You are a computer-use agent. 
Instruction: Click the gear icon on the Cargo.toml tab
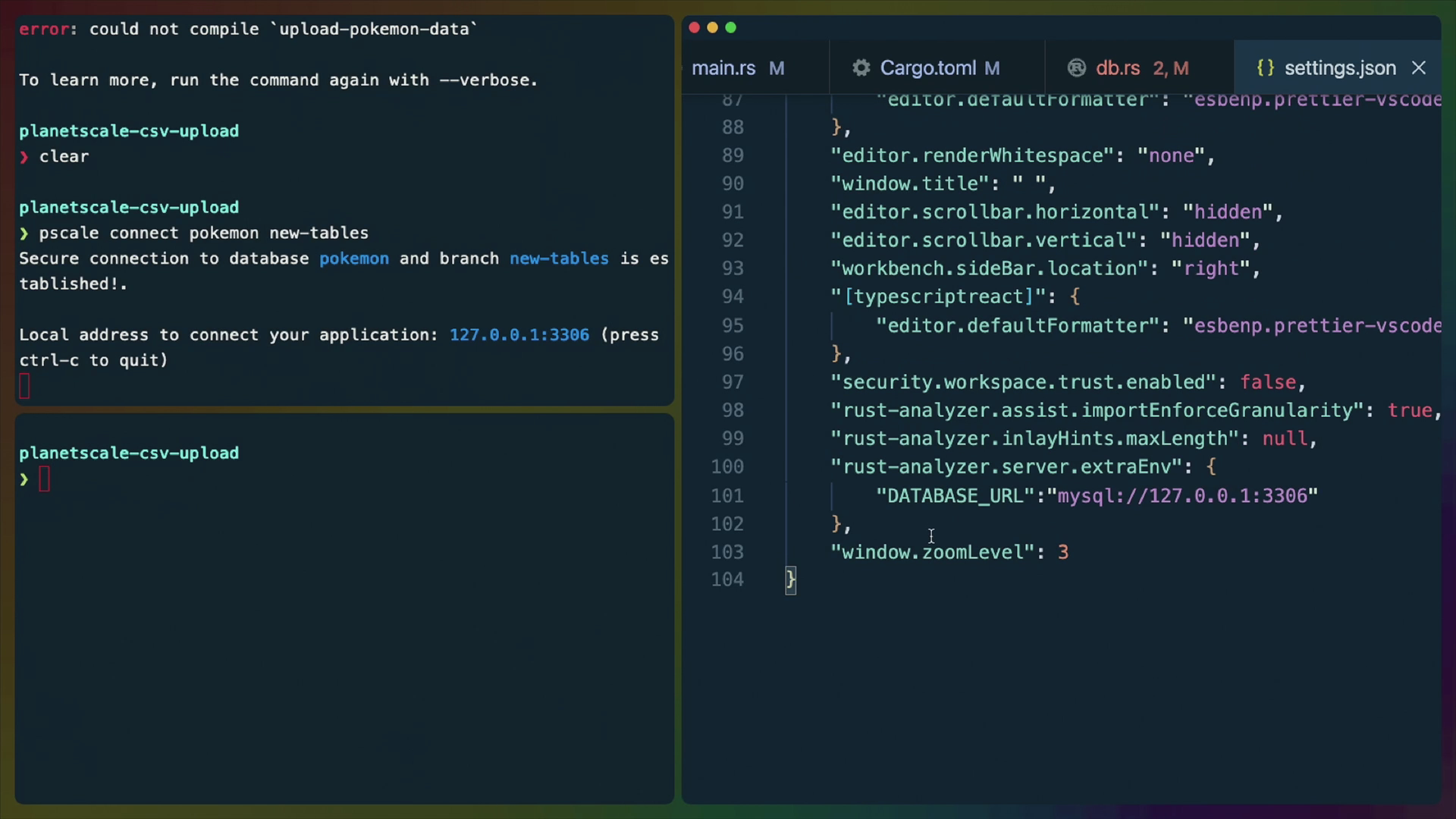(x=861, y=67)
